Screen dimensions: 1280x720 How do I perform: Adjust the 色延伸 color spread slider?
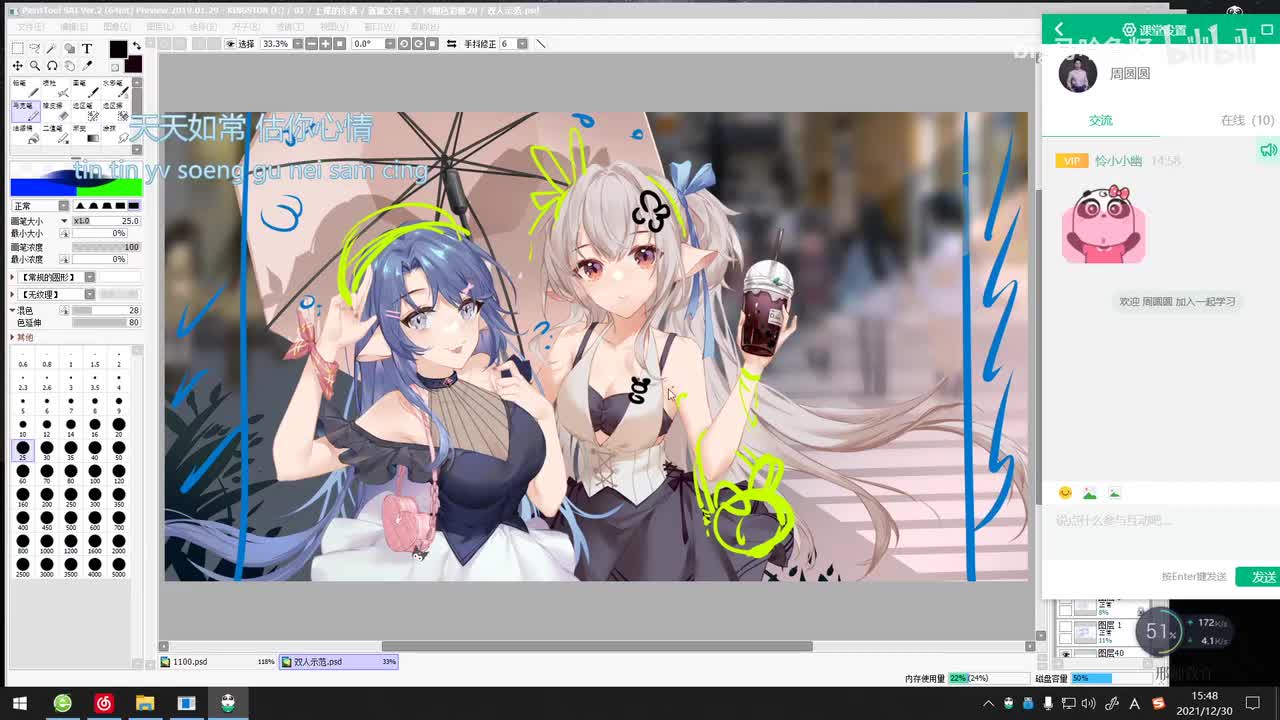106,323
